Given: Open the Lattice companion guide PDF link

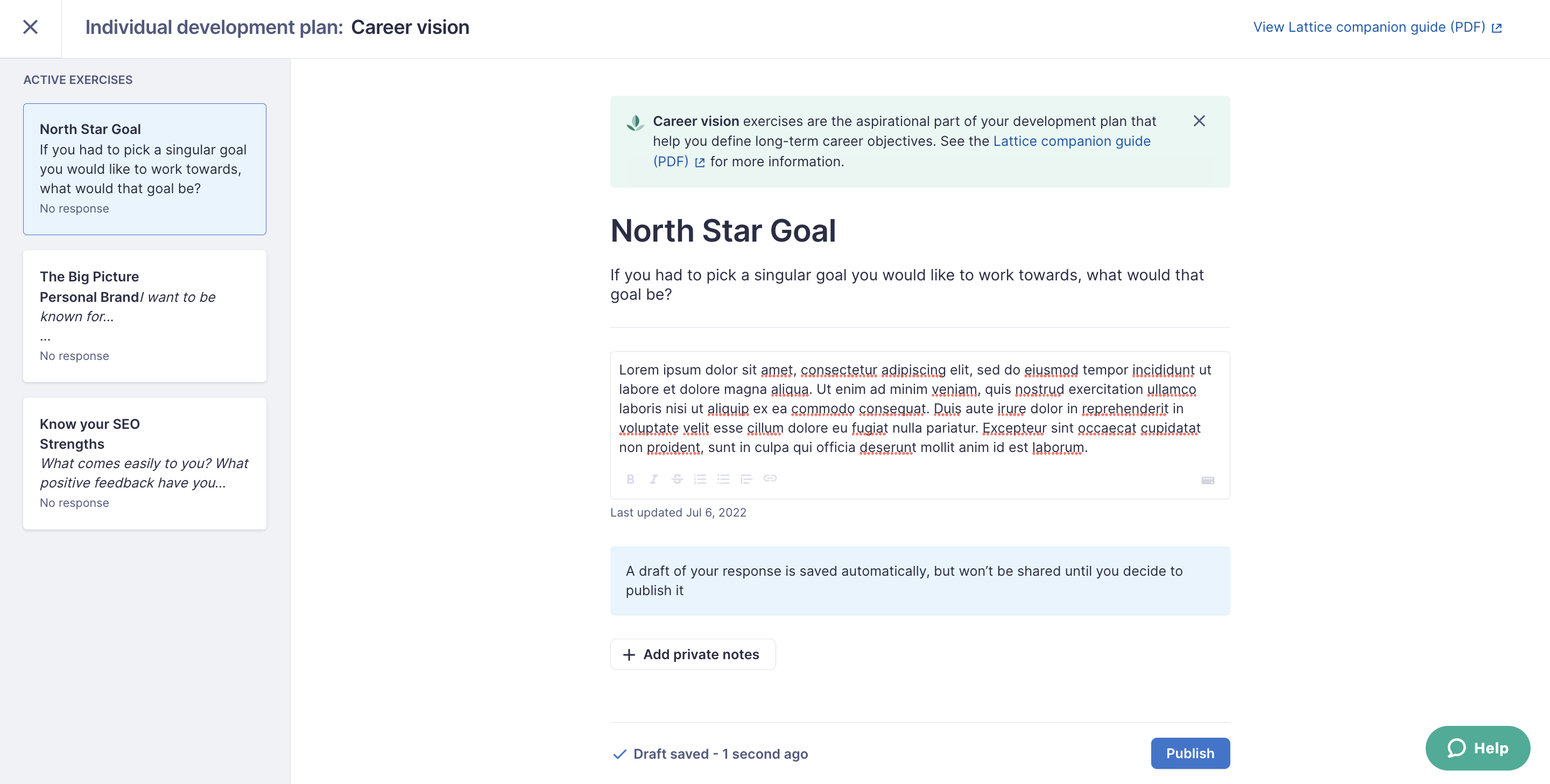Looking at the screenshot, I should coord(1072,141).
